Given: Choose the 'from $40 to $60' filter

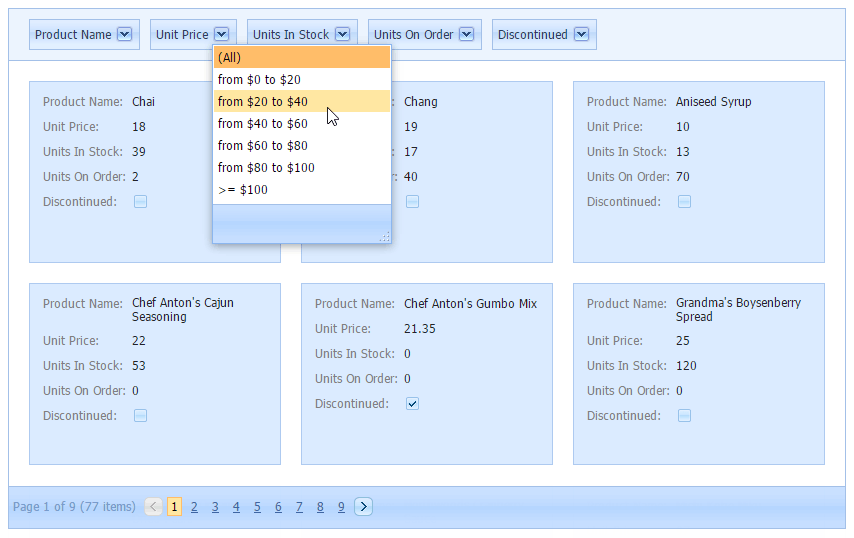Looking at the screenshot, I should click(302, 124).
